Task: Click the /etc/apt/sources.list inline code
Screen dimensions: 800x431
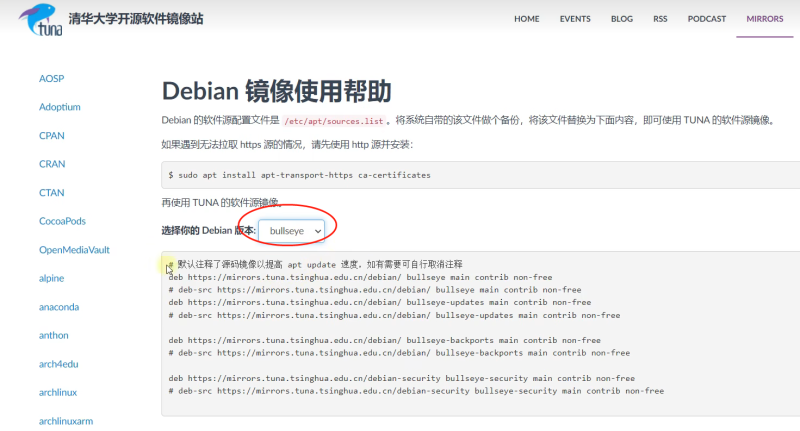Action: pyautogui.click(x=334, y=121)
